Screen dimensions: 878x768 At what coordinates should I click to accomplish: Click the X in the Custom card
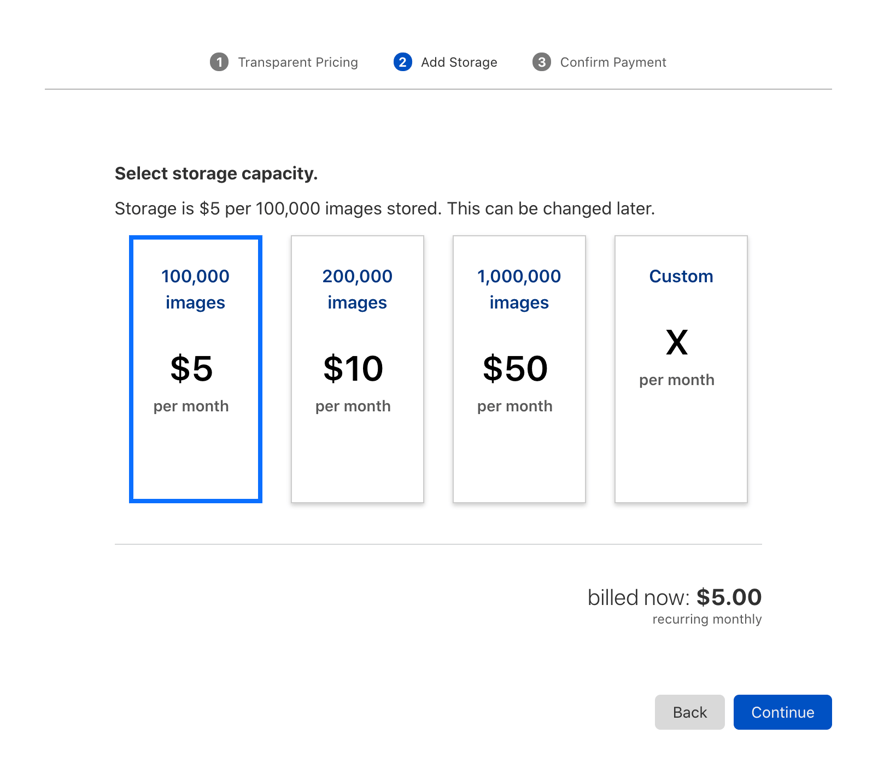point(677,343)
